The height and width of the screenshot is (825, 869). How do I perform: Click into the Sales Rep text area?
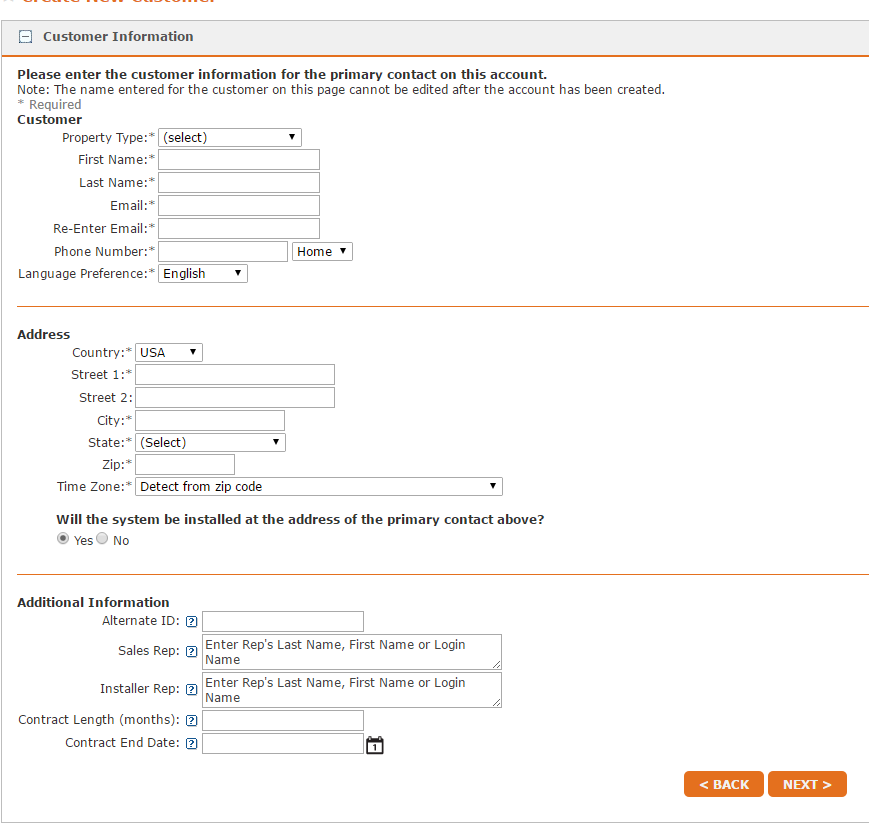coord(351,652)
